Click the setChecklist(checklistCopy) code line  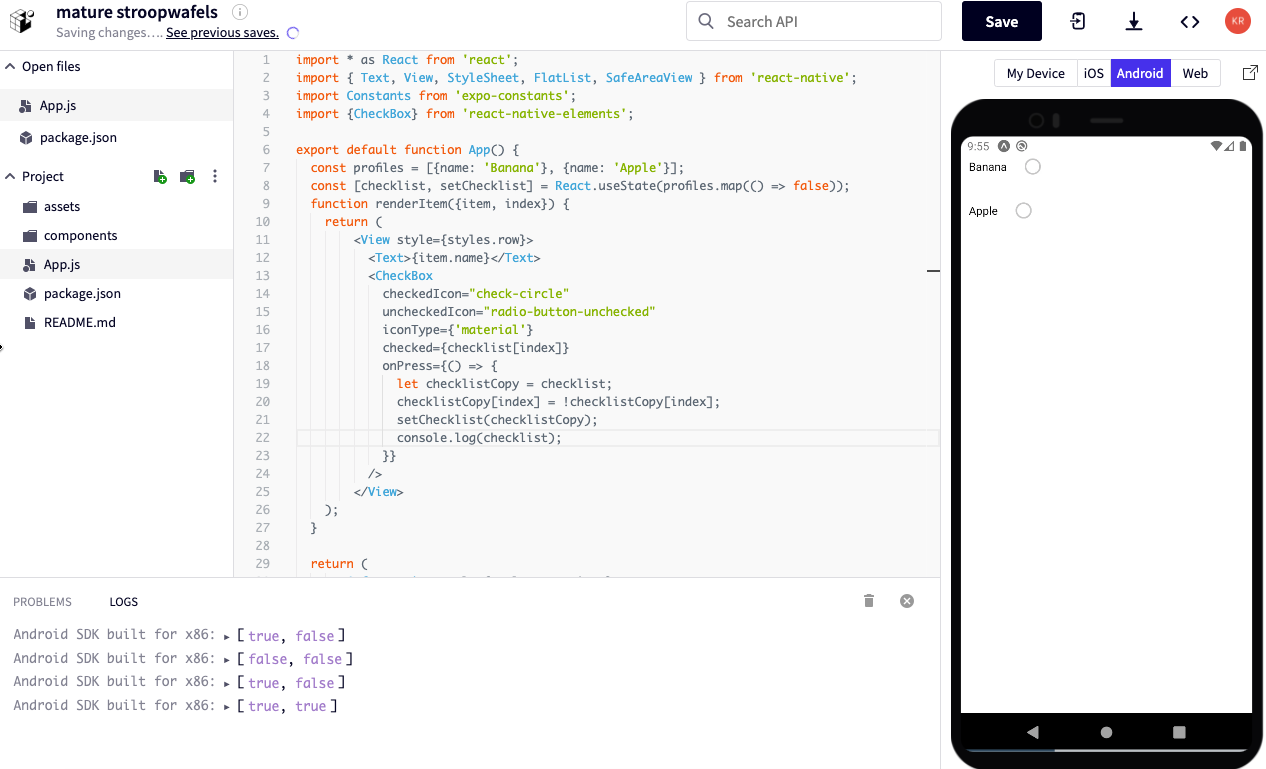[497, 420]
